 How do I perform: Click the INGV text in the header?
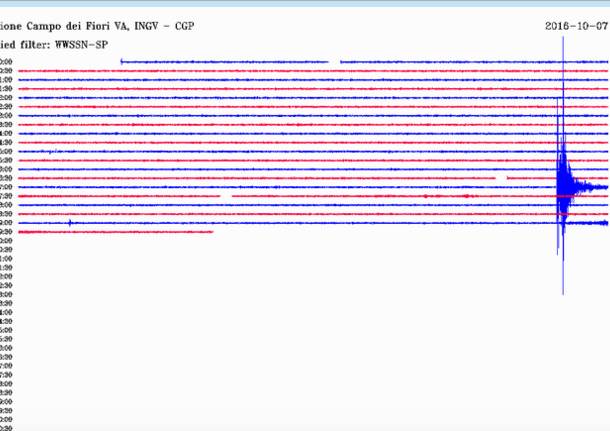[145, 26]
